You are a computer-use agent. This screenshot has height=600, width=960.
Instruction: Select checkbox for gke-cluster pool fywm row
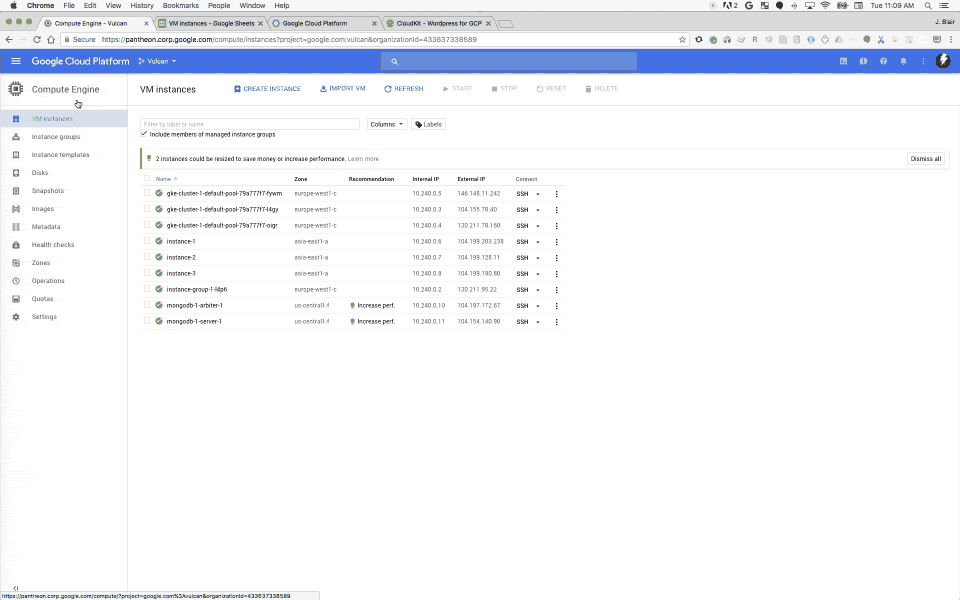(147, 193)
